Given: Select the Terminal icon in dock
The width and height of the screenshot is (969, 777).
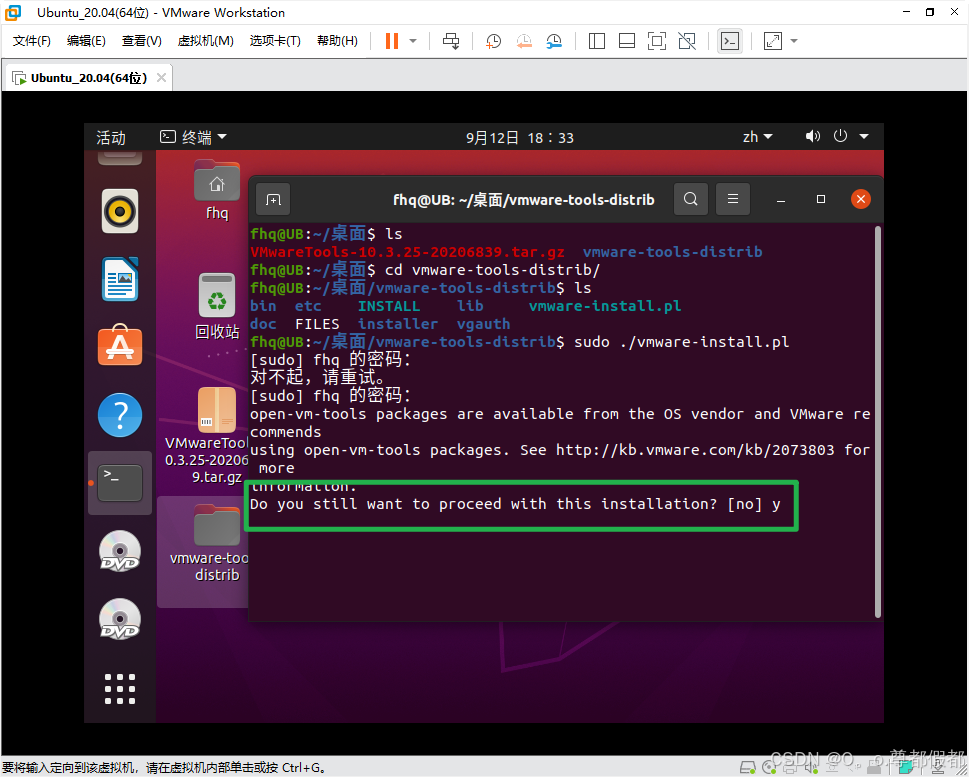Looking at the screenshot, I should 120,483.
